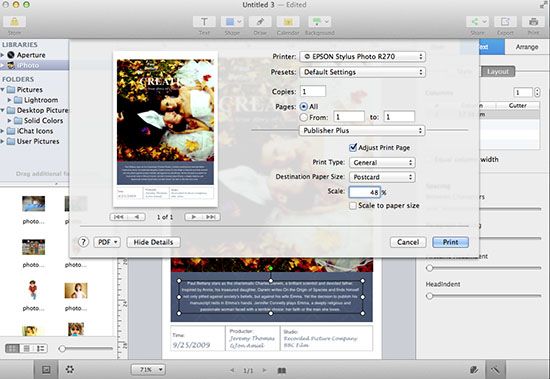The width and height of the screenshot is (550, 379).
Task: Toggle the Adjust Print Page checkbox
Action: click(353, 147)
